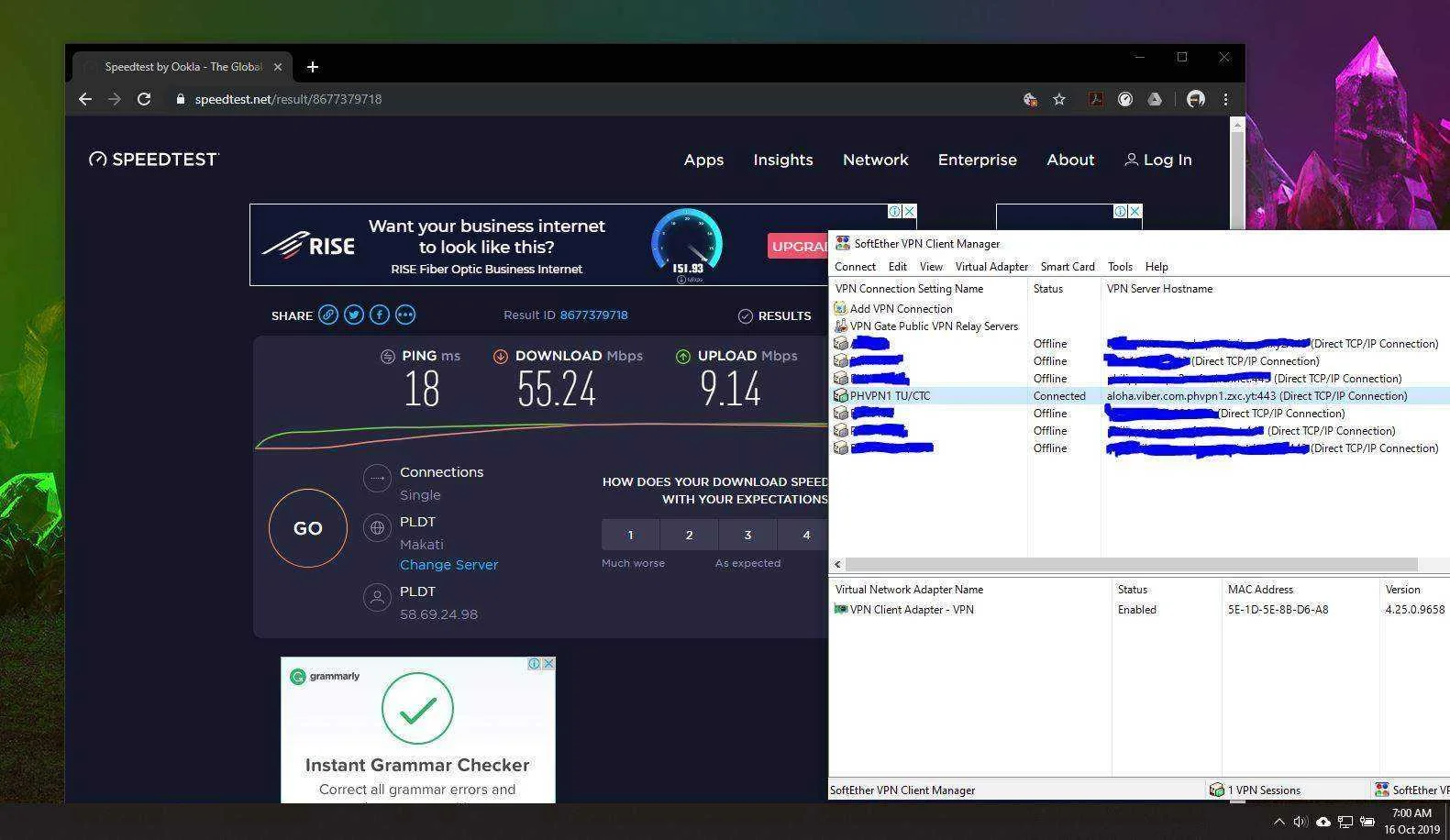This screenshot has width=1450, height=840.
Task: Open Edit menu in SoftEther
Action: [x=897, y=267]
